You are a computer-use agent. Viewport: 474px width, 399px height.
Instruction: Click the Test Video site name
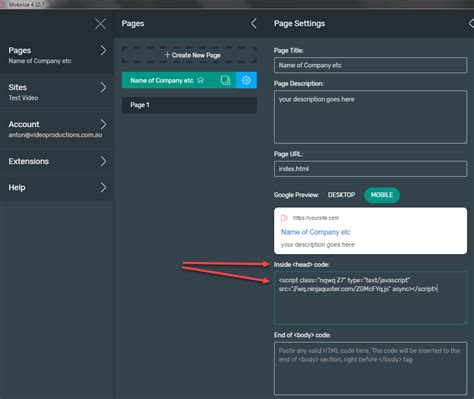(23, 98)
